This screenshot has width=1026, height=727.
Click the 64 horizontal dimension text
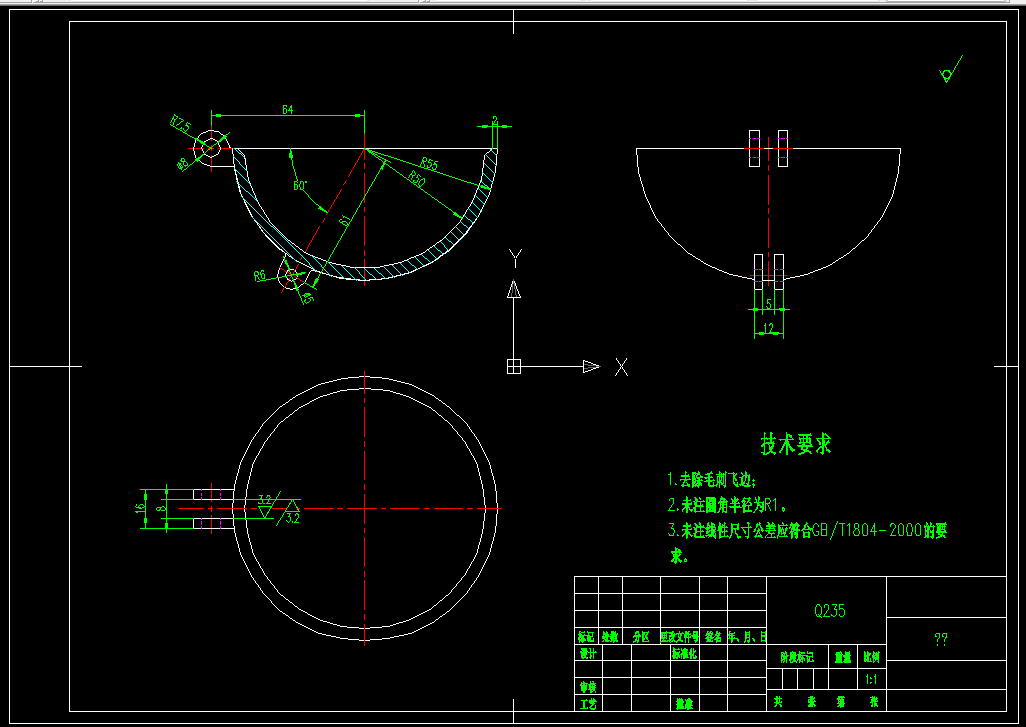point(287,109)
